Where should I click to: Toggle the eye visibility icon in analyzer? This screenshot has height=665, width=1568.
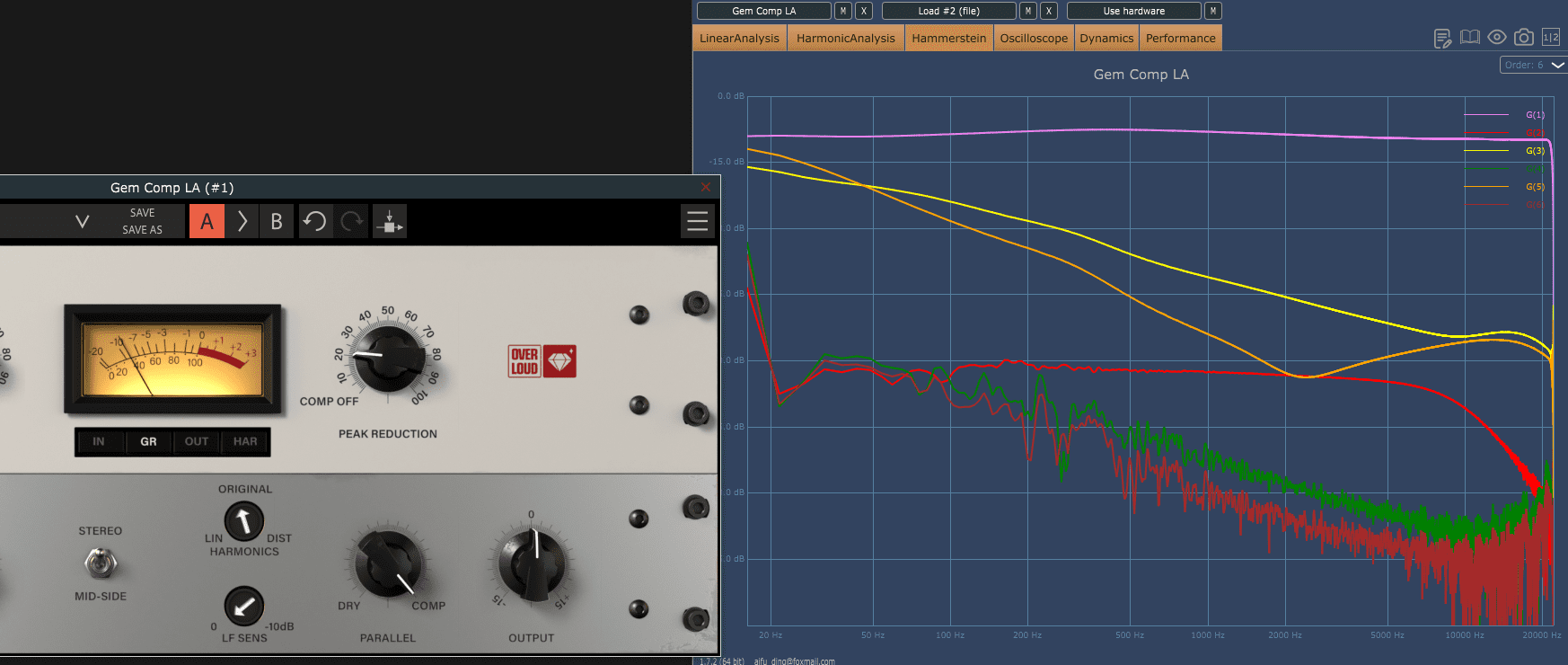[x=1496, y=37]
